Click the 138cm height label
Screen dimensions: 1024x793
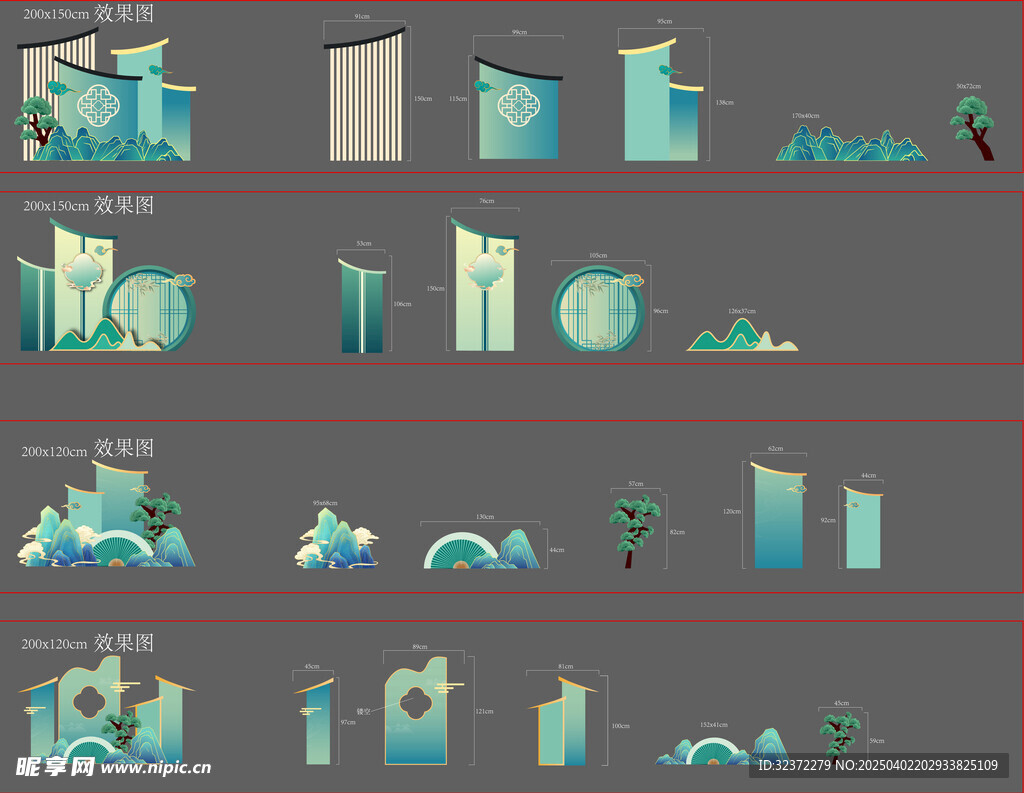click(x=724, y=103)
